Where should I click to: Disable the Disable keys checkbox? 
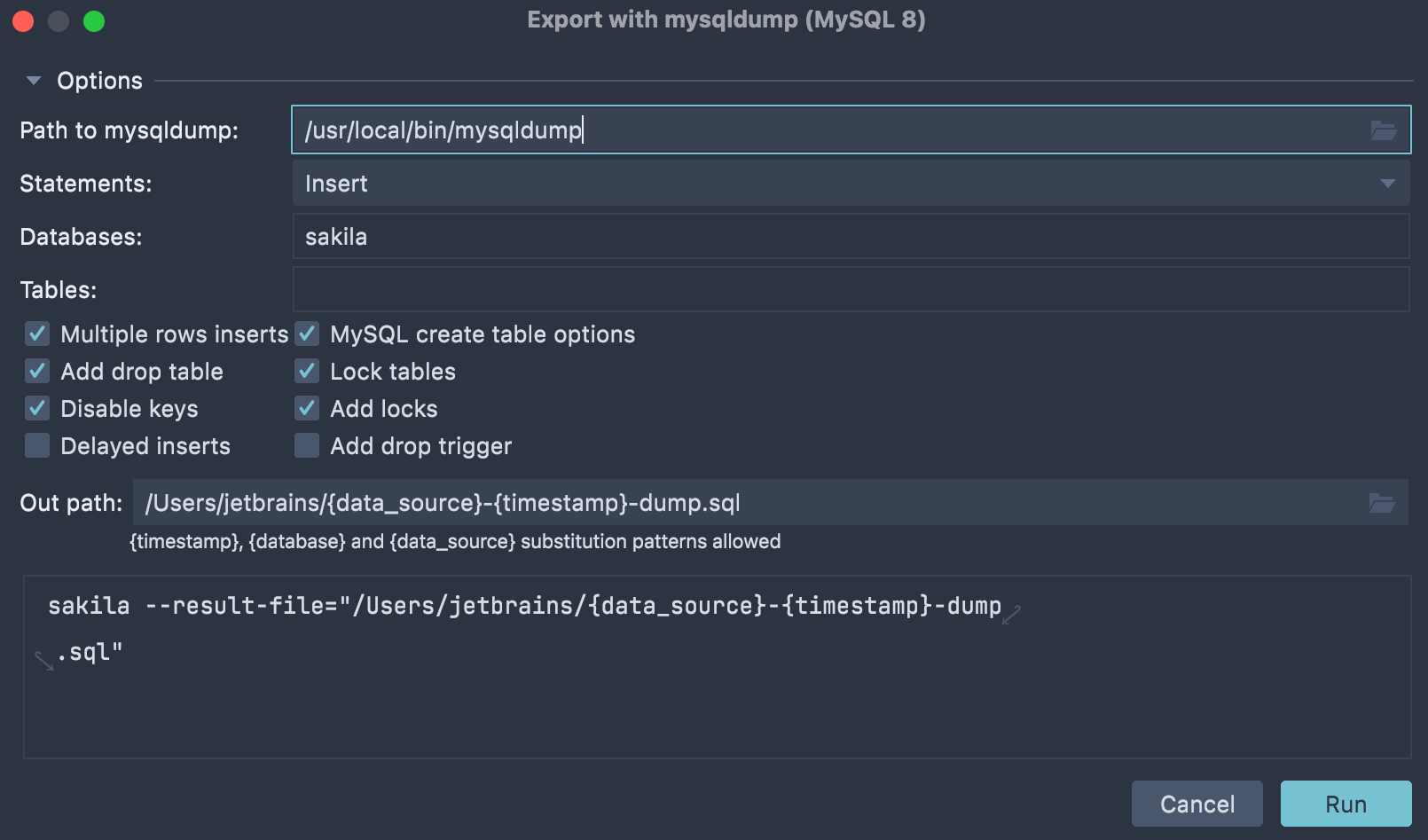click(37, 409)
